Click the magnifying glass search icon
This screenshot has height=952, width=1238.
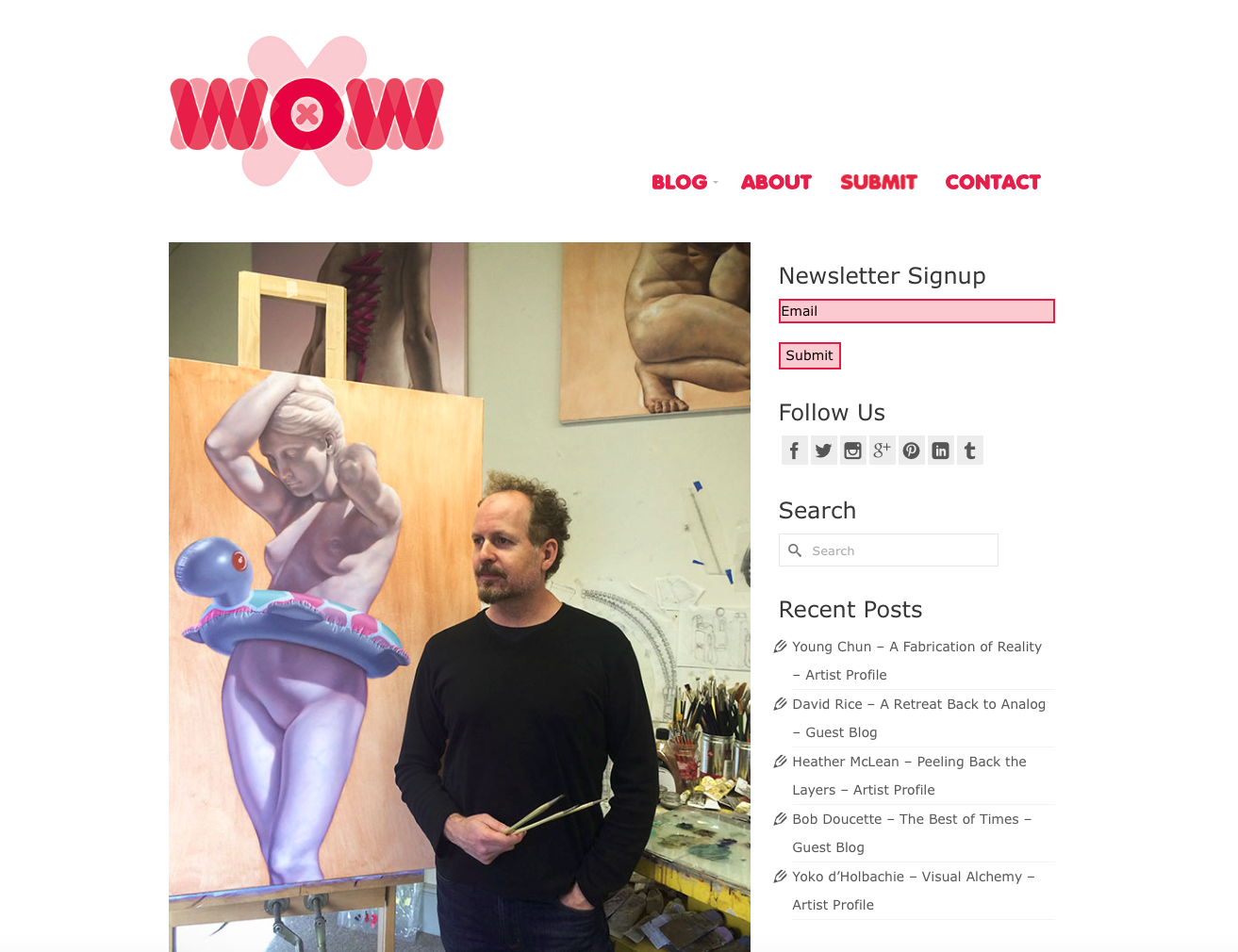coord(795,550)
